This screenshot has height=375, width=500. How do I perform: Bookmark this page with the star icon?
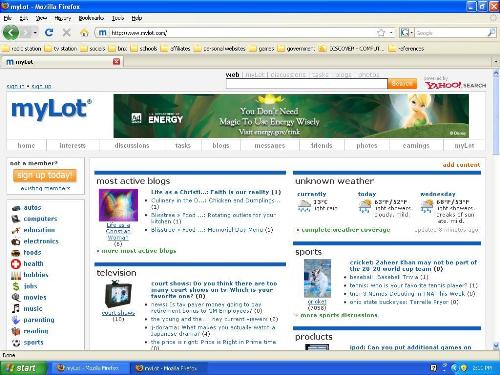click(x=381, y=32)
